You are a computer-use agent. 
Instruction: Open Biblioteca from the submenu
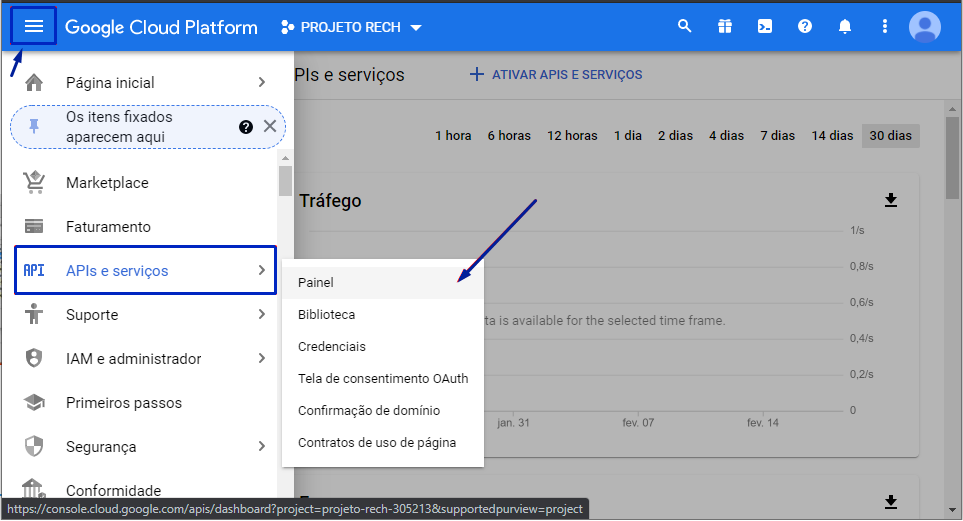click(x=327, y=315)
